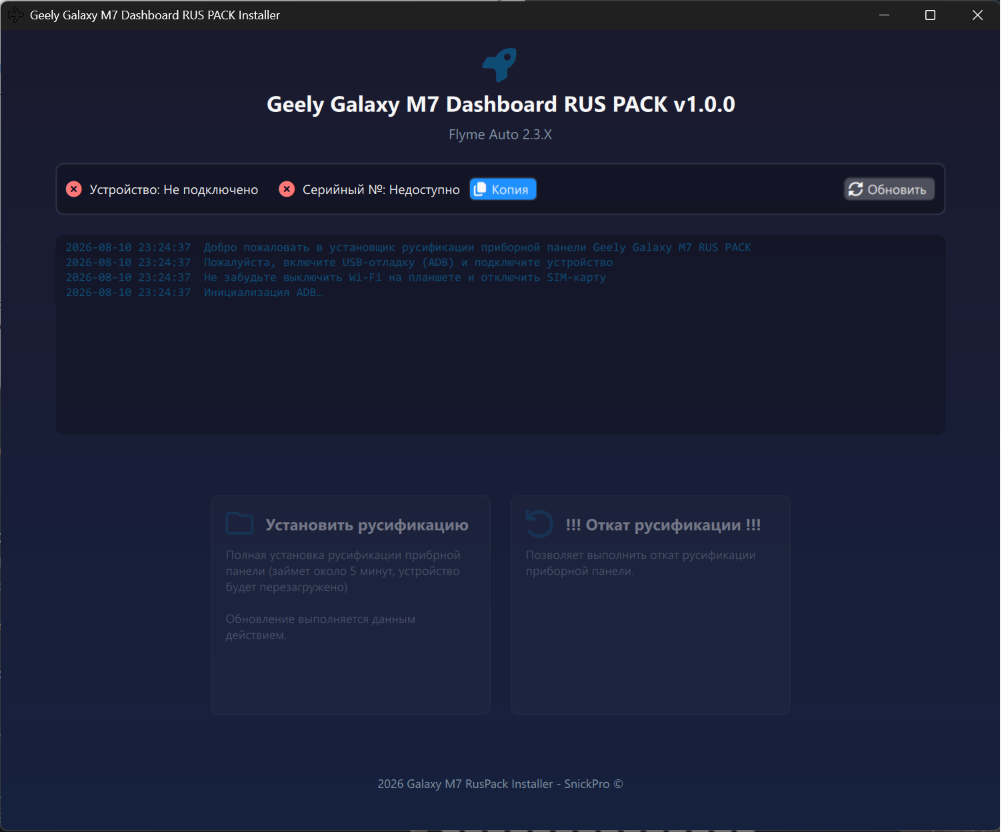The image size is (1001, 832).
Task: Close the installer window
Action: point(977,15)
